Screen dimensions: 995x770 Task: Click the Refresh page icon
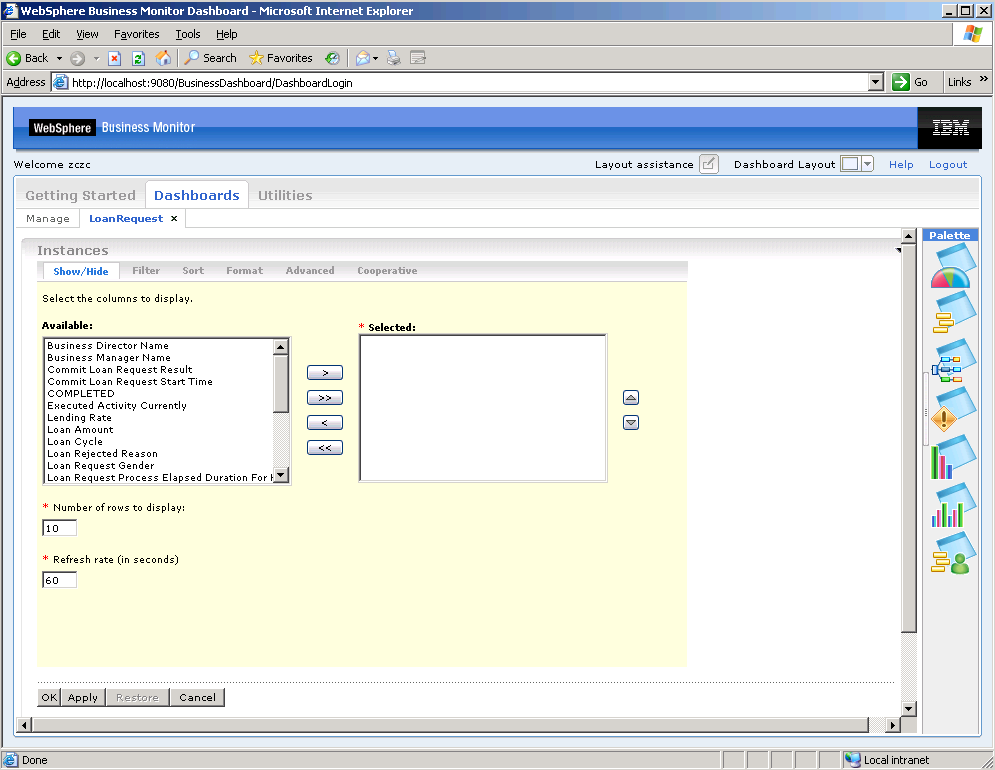138,58
